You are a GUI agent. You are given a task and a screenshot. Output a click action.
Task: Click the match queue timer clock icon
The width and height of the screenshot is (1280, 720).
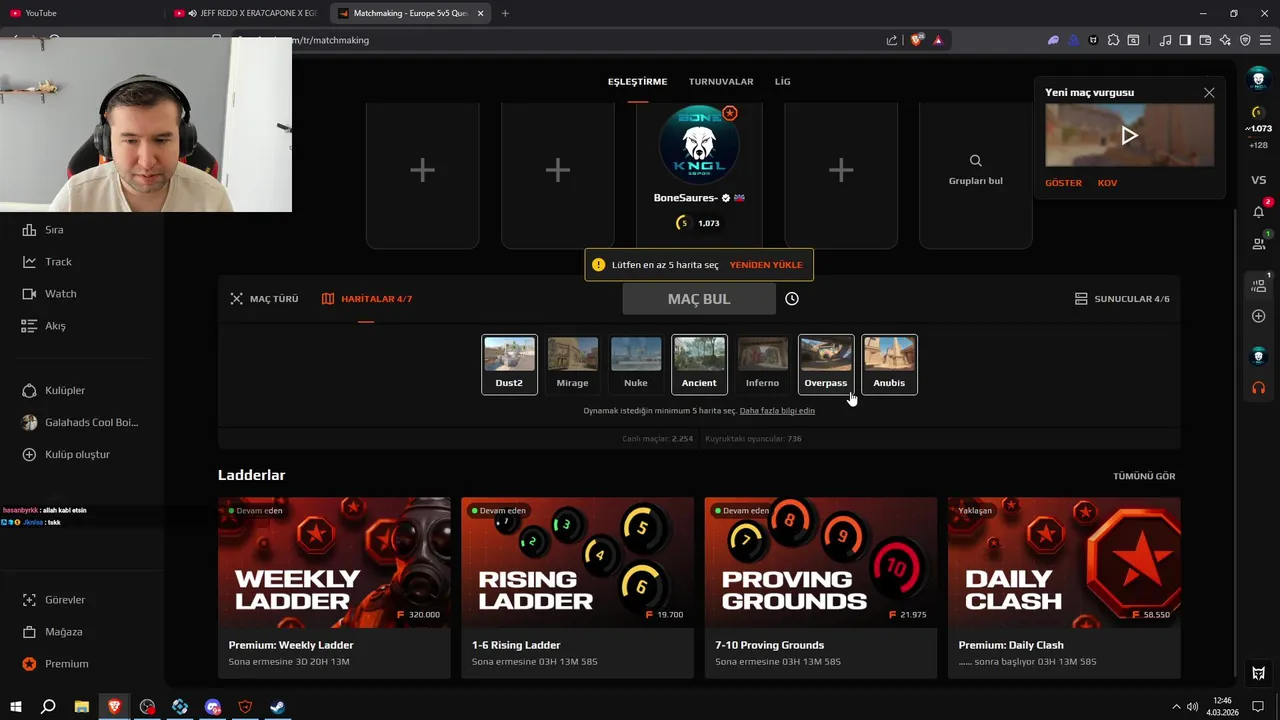[x=792, y=299]
